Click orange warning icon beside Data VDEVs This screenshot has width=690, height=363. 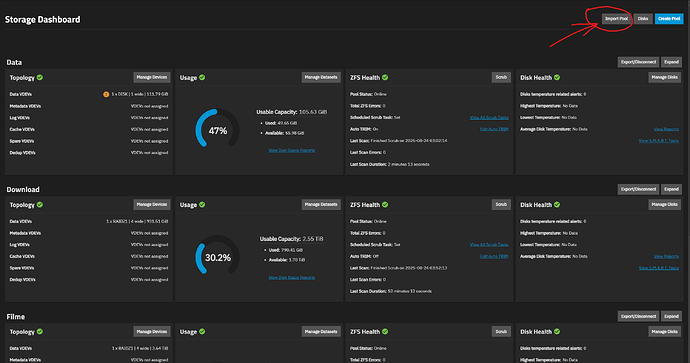106,94
